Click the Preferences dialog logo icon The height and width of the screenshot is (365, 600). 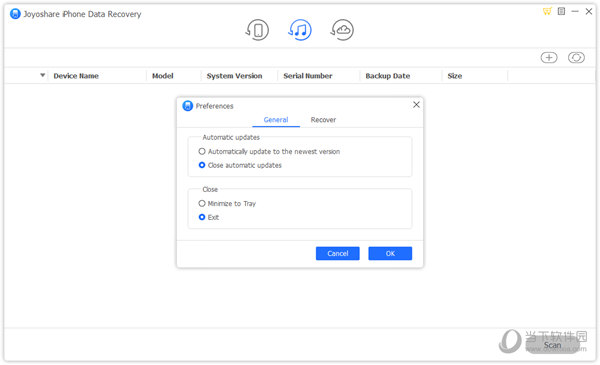[x=188, y=106]
